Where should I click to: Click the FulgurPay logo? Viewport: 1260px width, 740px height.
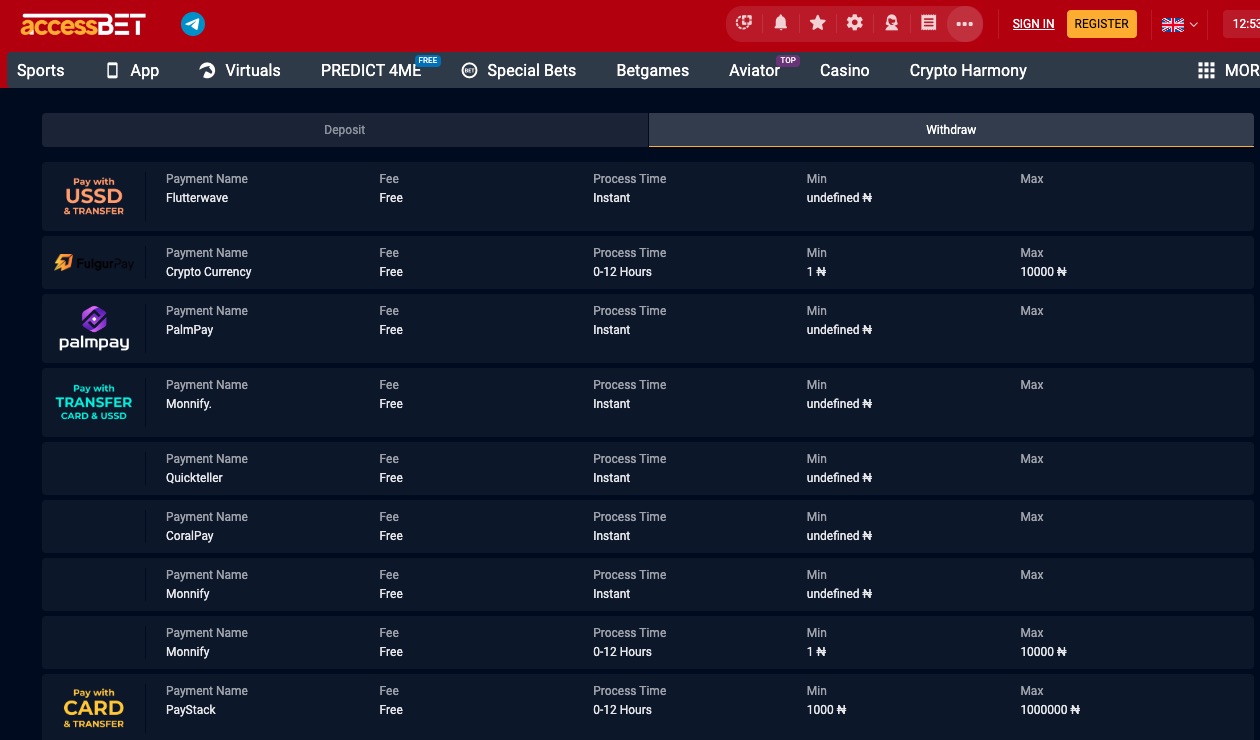94,262
